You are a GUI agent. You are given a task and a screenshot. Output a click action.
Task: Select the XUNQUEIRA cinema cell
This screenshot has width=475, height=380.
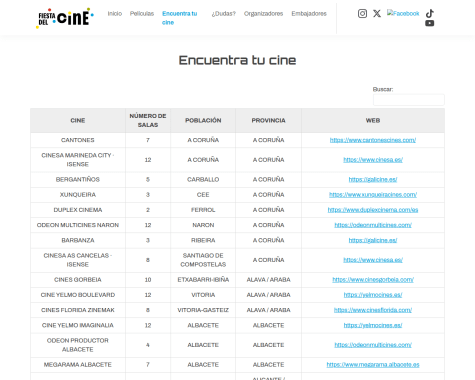click(78, 195)
